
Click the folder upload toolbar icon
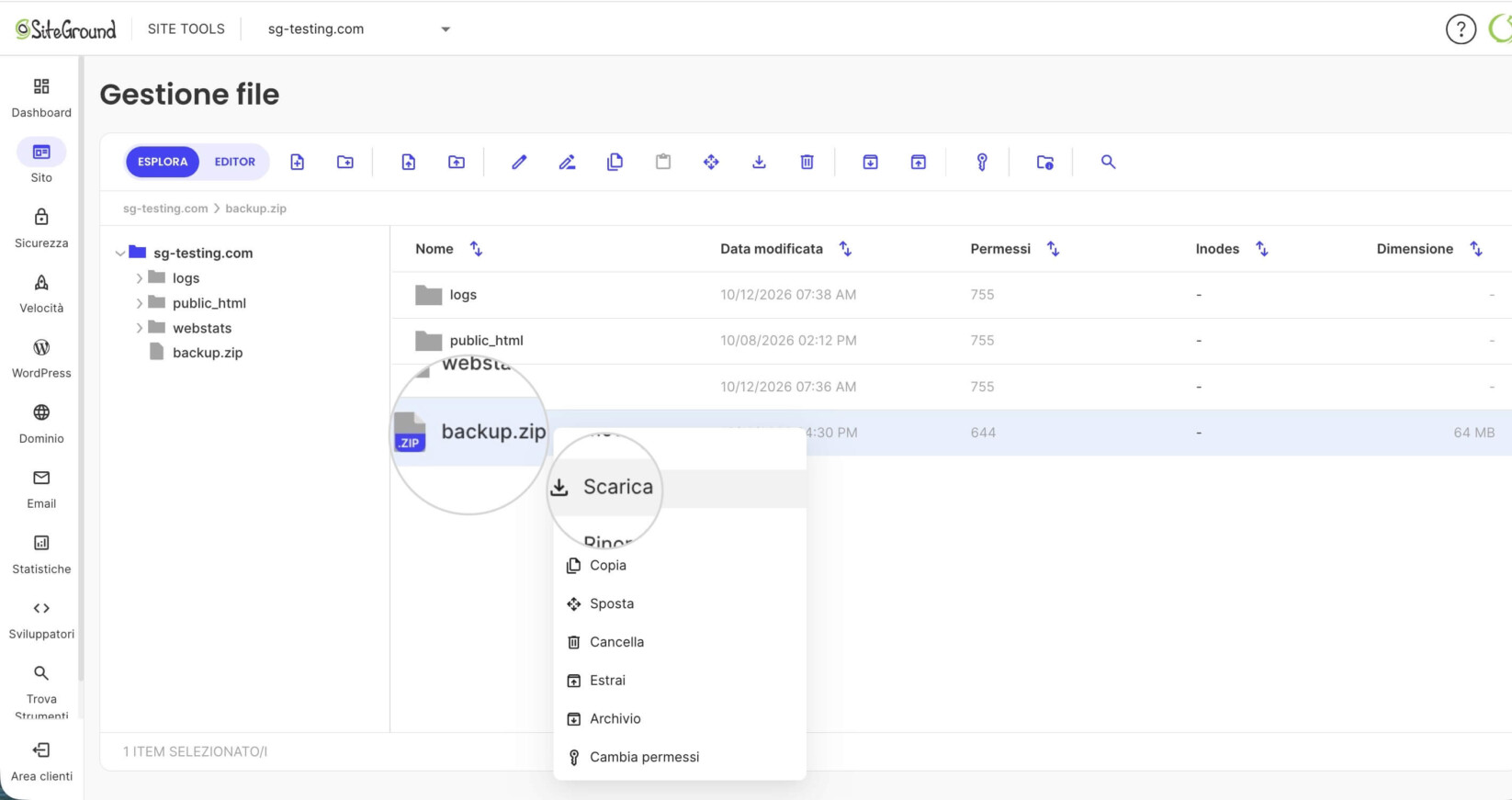[457, 162]
